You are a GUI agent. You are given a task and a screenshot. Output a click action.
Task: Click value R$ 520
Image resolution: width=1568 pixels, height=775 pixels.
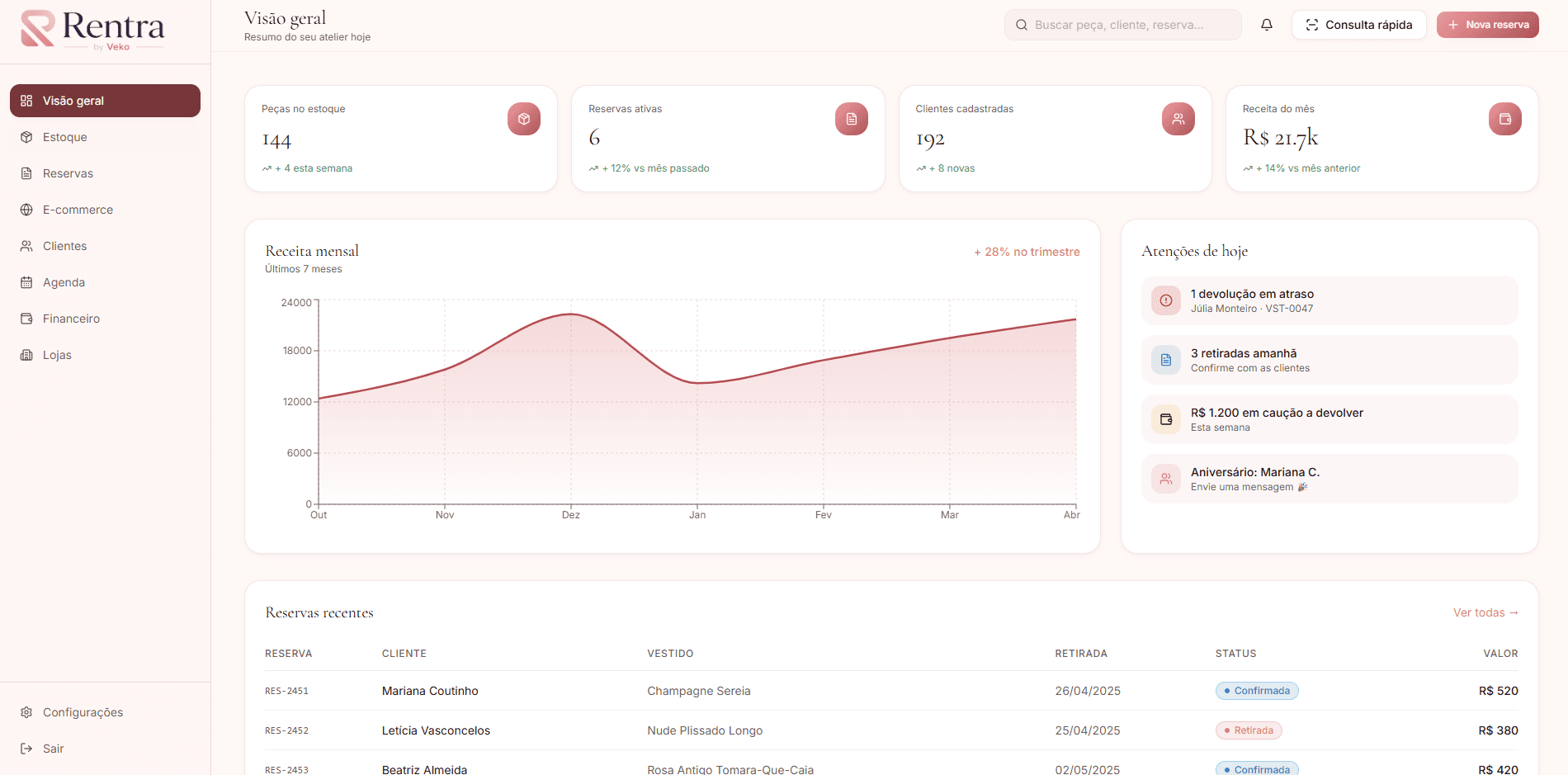[1499, 691]
